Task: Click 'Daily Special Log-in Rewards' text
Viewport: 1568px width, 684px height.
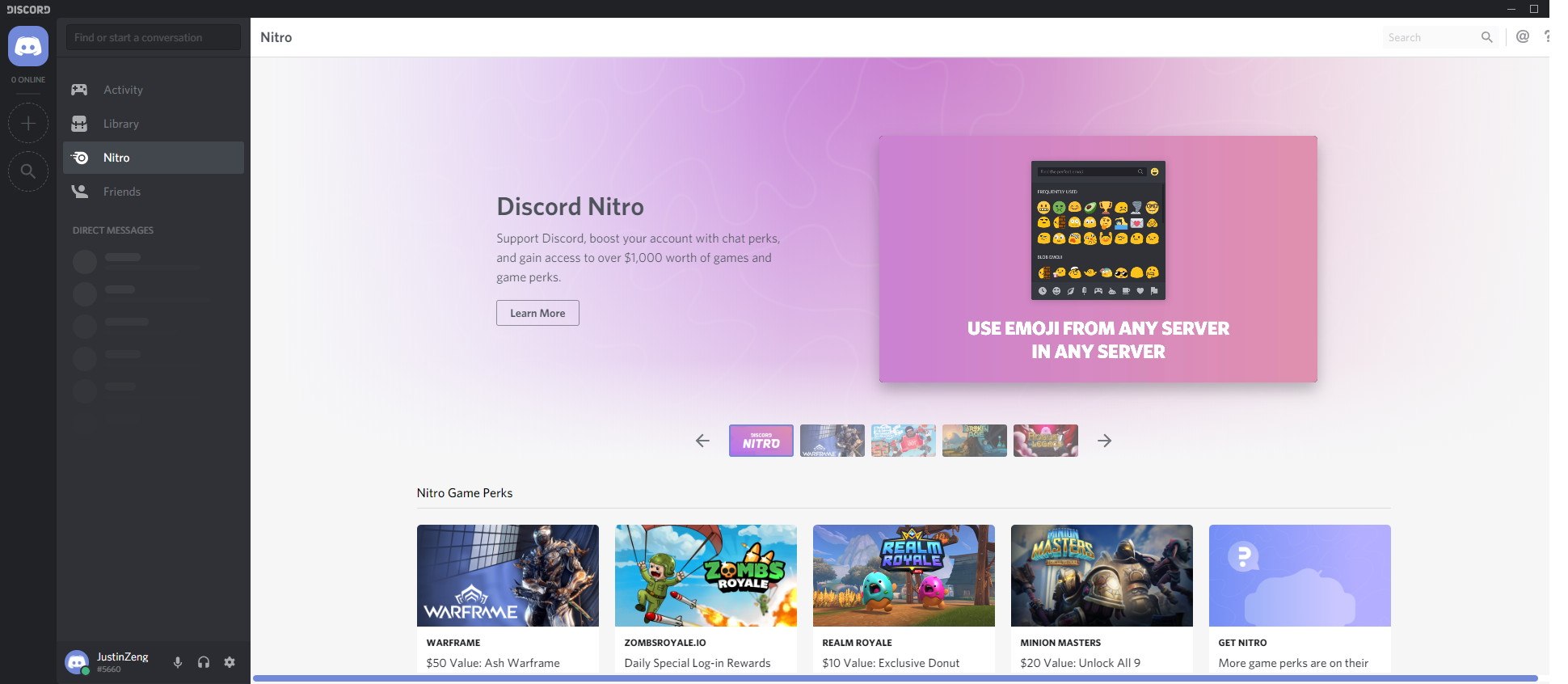Action: pos(698,663)
